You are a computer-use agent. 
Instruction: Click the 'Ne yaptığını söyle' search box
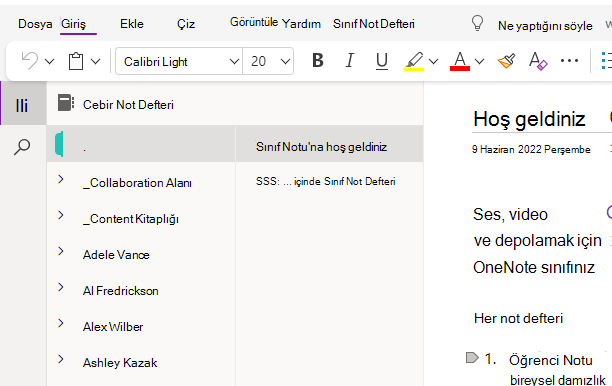tap(545, 26)
